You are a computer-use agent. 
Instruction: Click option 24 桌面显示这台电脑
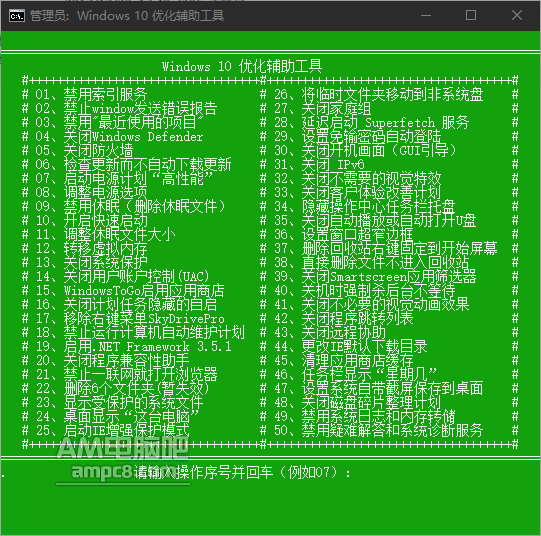[x=117, y=417]
